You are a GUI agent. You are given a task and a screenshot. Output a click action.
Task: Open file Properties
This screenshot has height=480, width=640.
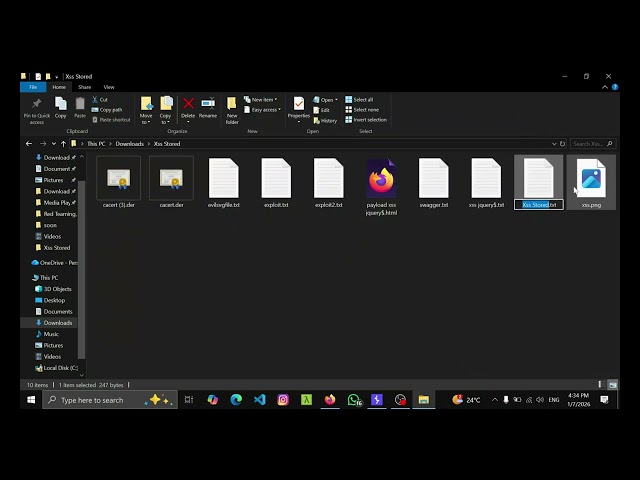pos(299,109)
